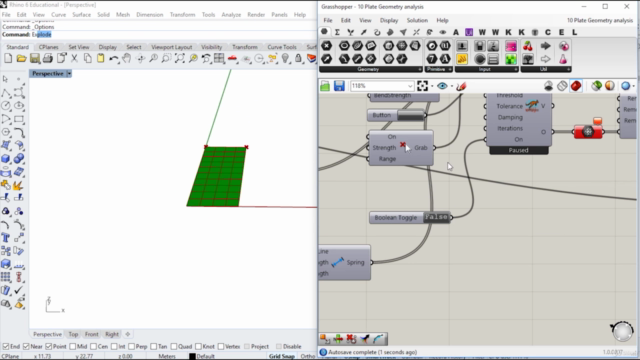Open the zoom extents dropdown arrow in Grasshopper
The height and width of the screenshot is (360, 640).
pos(432,86)
